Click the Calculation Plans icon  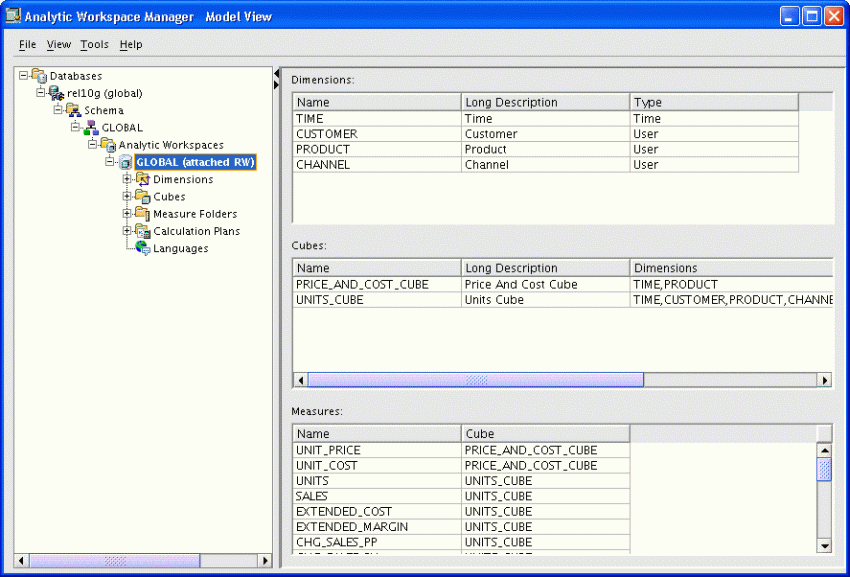tap(143, 232)
